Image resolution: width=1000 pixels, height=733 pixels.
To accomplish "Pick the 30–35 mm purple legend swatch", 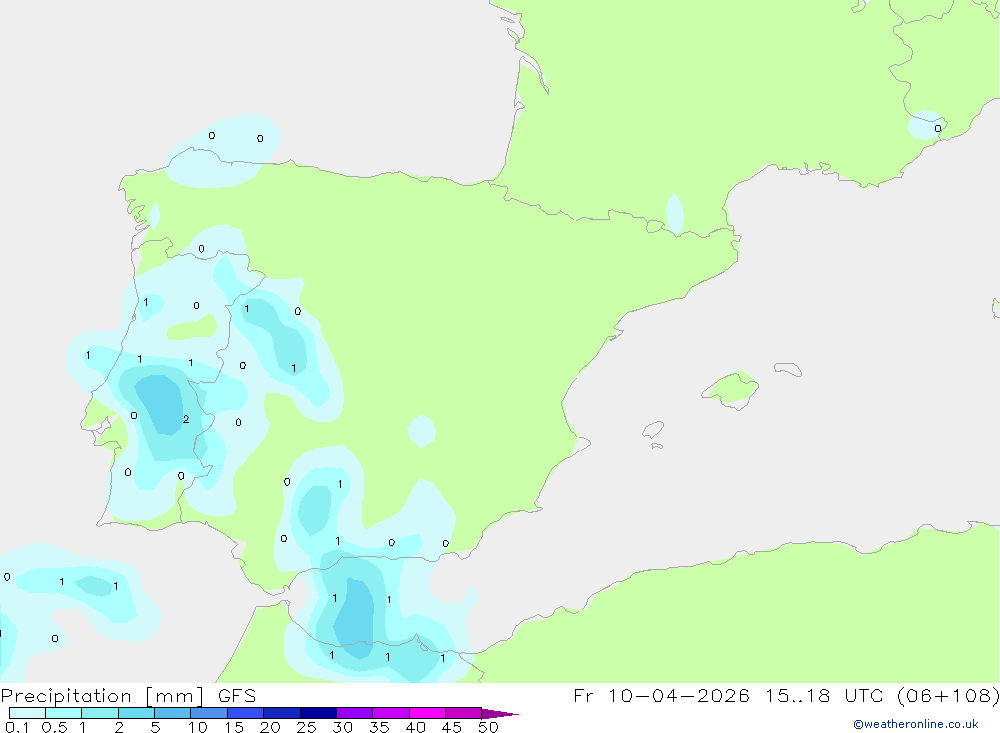I will coord(355,713).
